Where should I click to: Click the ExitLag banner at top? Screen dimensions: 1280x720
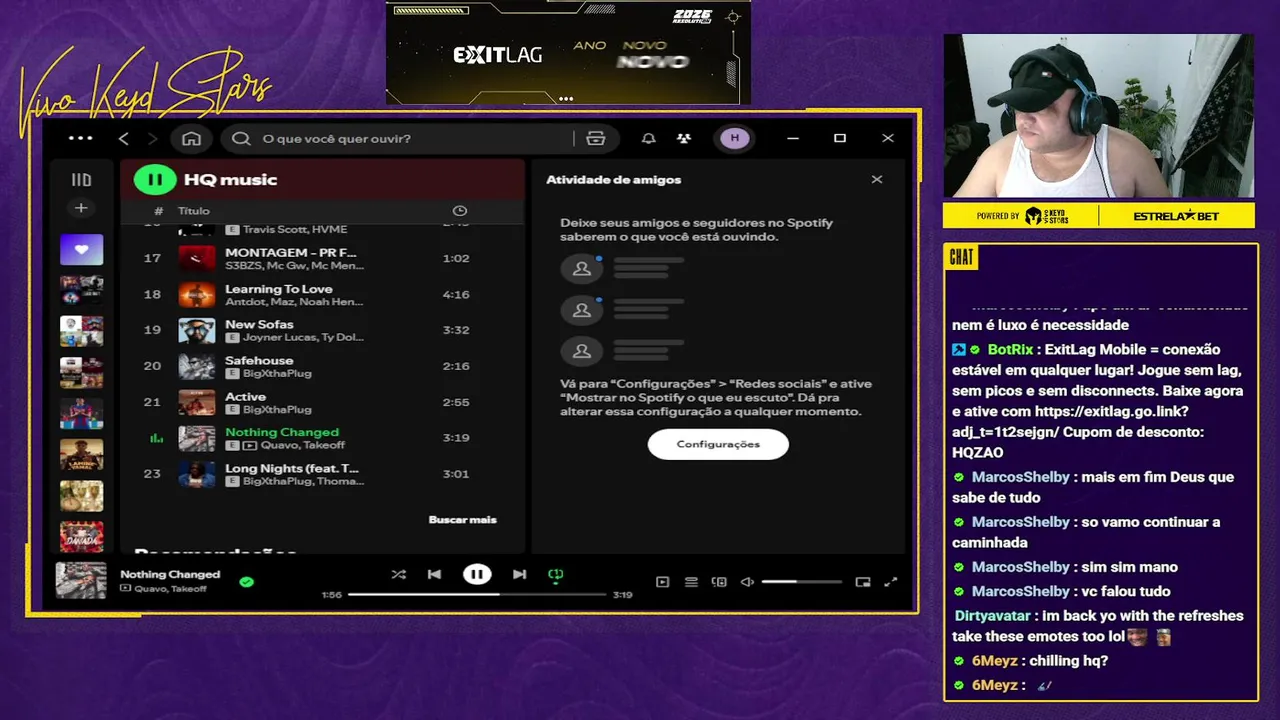coord(568,52)
